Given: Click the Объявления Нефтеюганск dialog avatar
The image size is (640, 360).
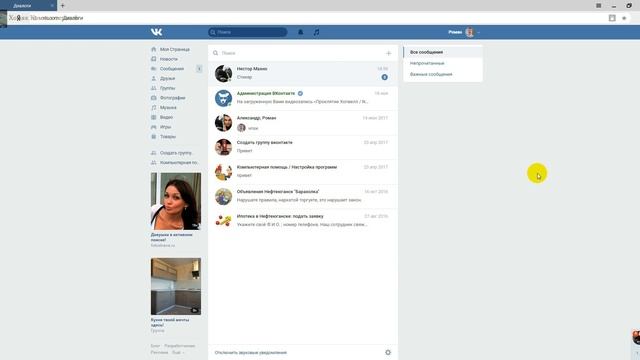Looking at the screenshot, I should [x=223, y=196].
